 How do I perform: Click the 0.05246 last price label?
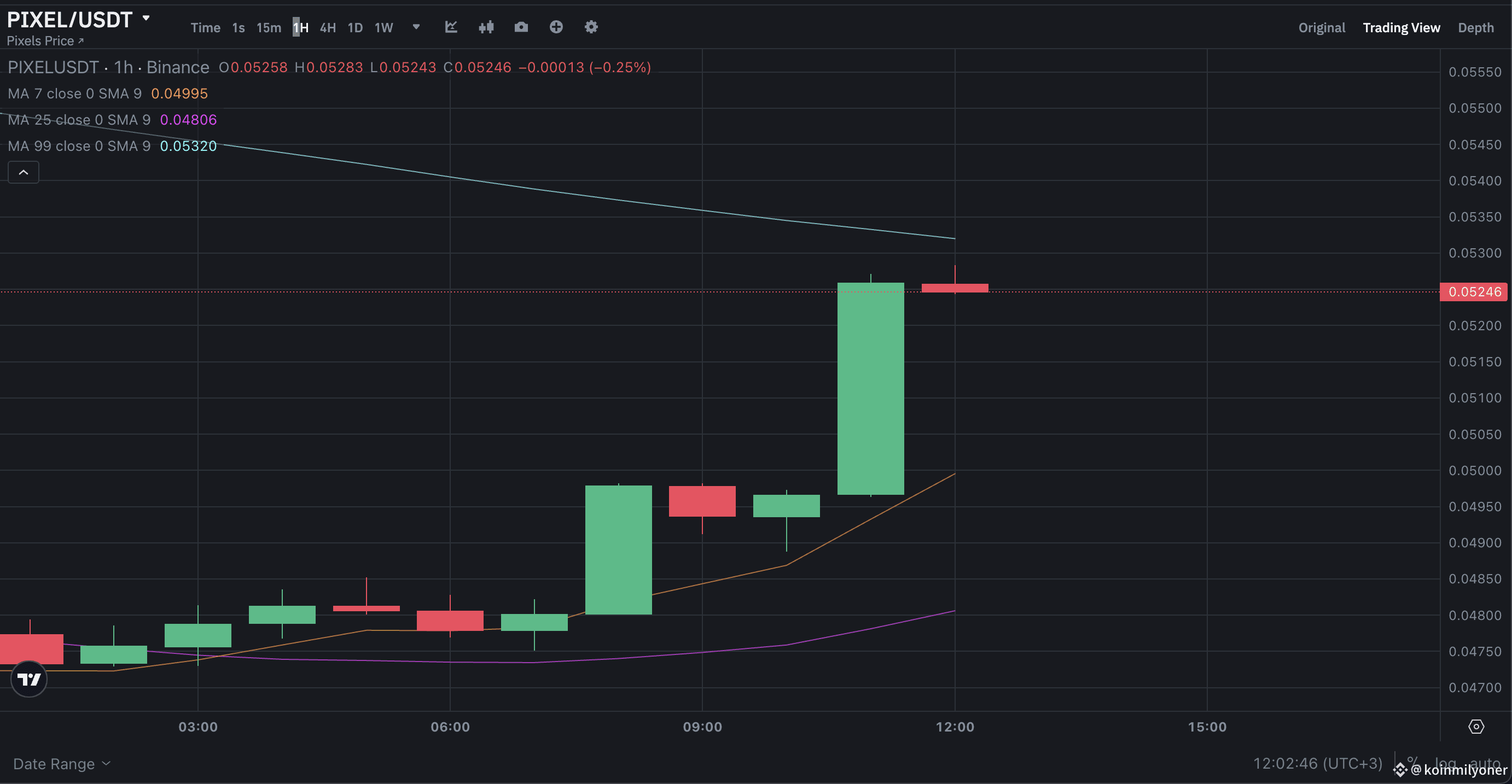pyautogui.click(x=1474, y=291)
